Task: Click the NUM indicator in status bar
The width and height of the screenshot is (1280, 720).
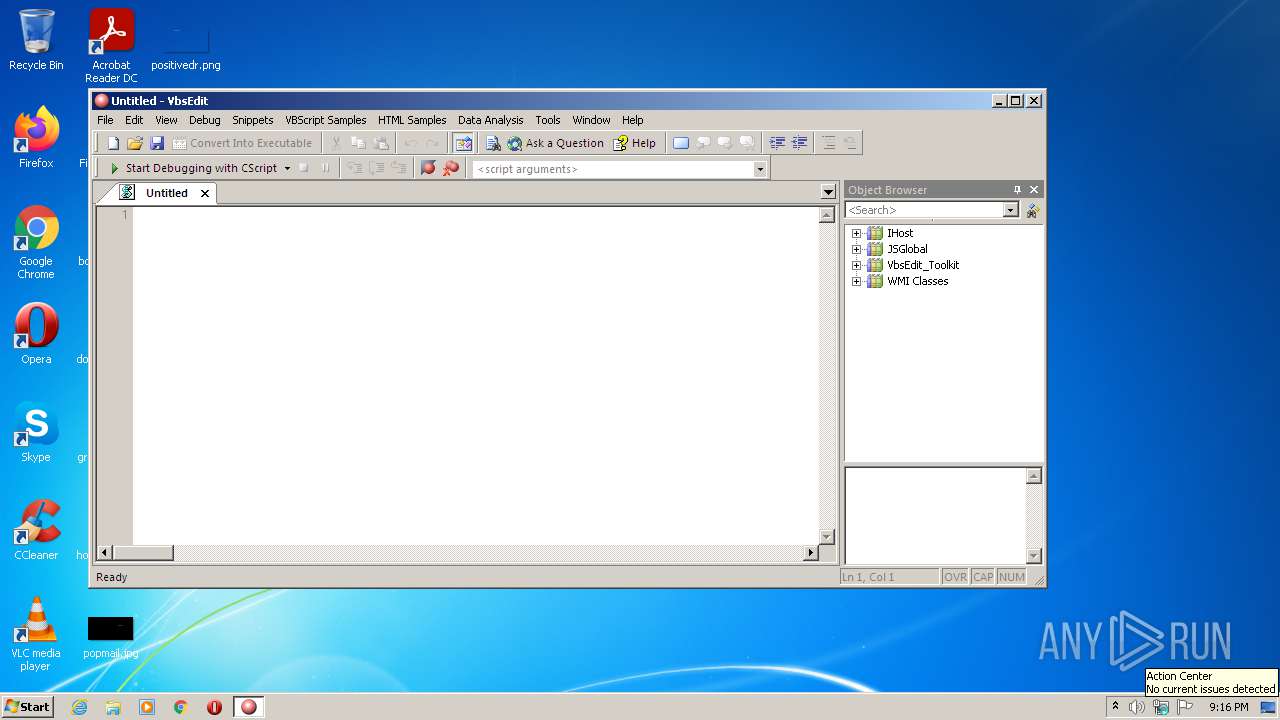Action: [1012, 577]
